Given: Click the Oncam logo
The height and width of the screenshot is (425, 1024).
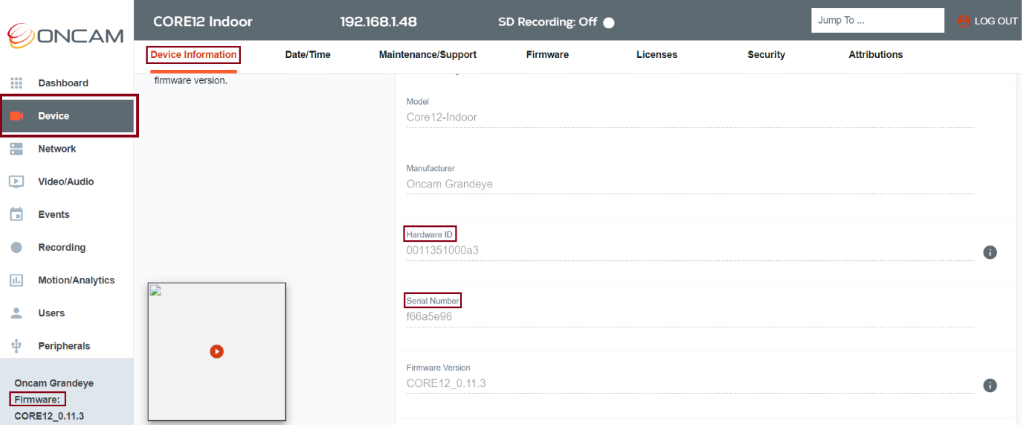Looking at the screenshot, I should click(x=65, y=34).
